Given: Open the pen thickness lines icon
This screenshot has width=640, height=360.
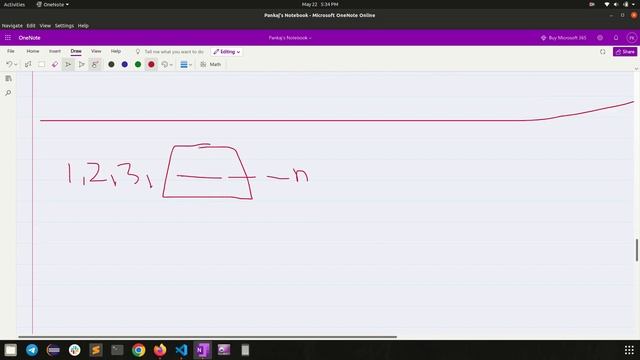Looking at the screenshot, I should click(x=184, y=64).
